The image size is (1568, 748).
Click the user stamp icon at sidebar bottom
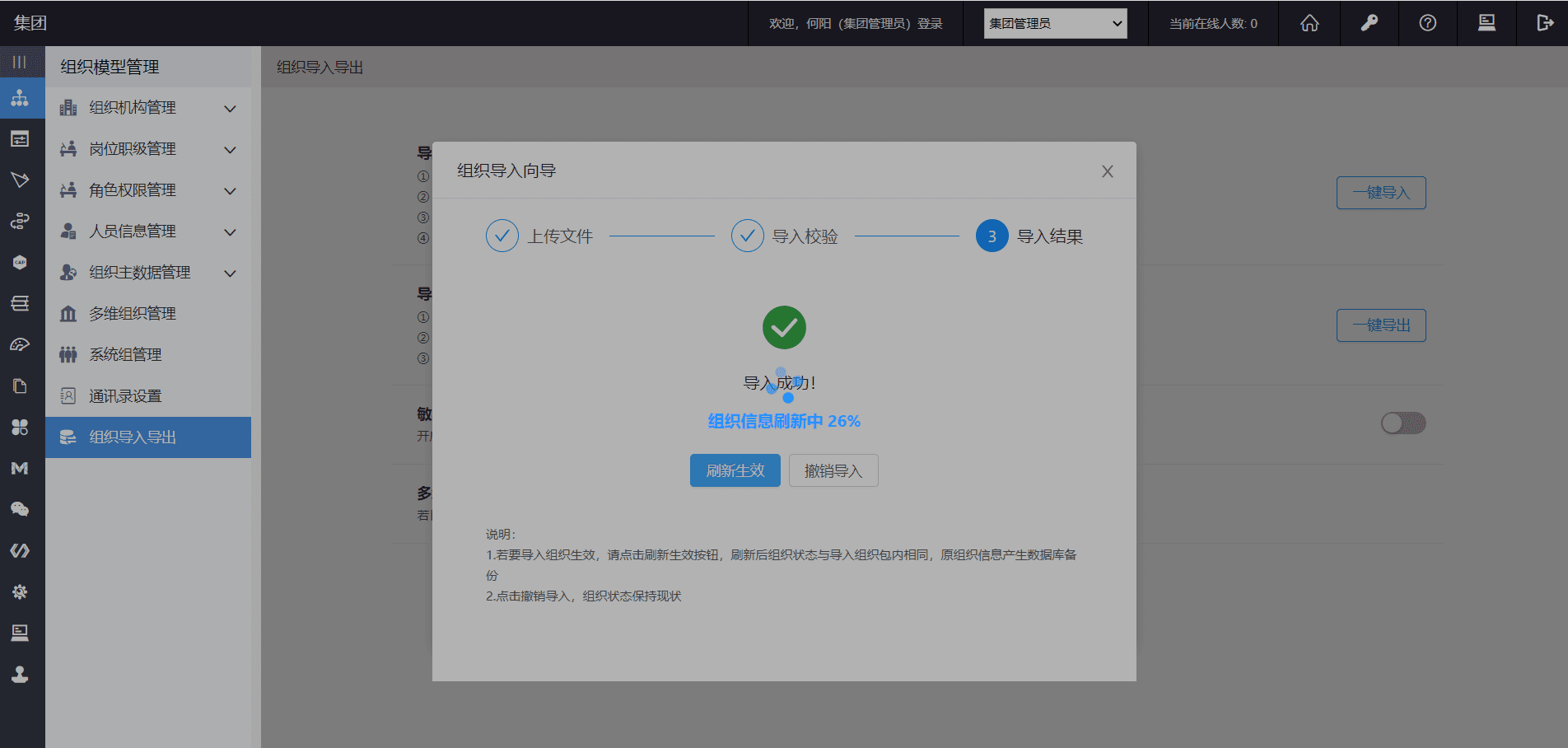20,675
